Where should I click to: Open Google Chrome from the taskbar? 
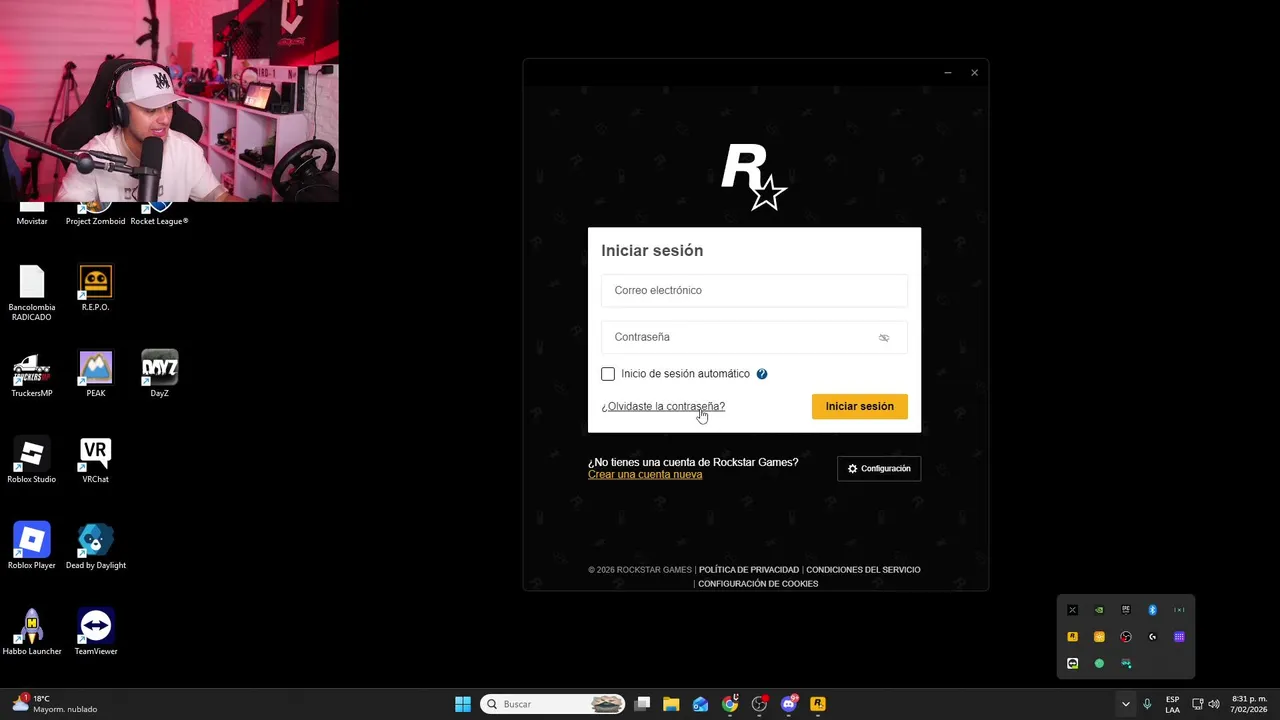[x=730, y=704]
